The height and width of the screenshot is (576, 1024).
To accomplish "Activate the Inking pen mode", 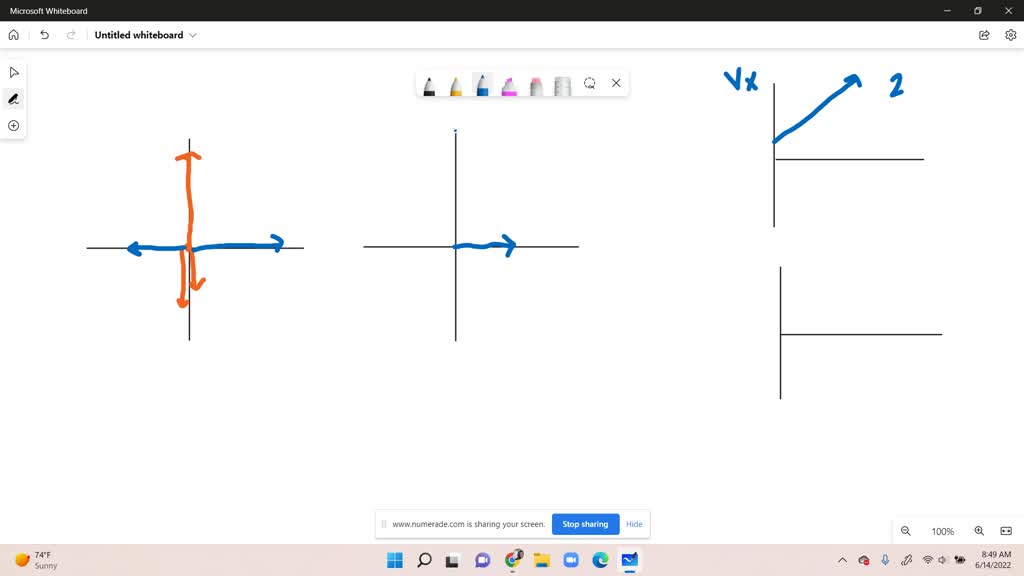I will 14,99.
